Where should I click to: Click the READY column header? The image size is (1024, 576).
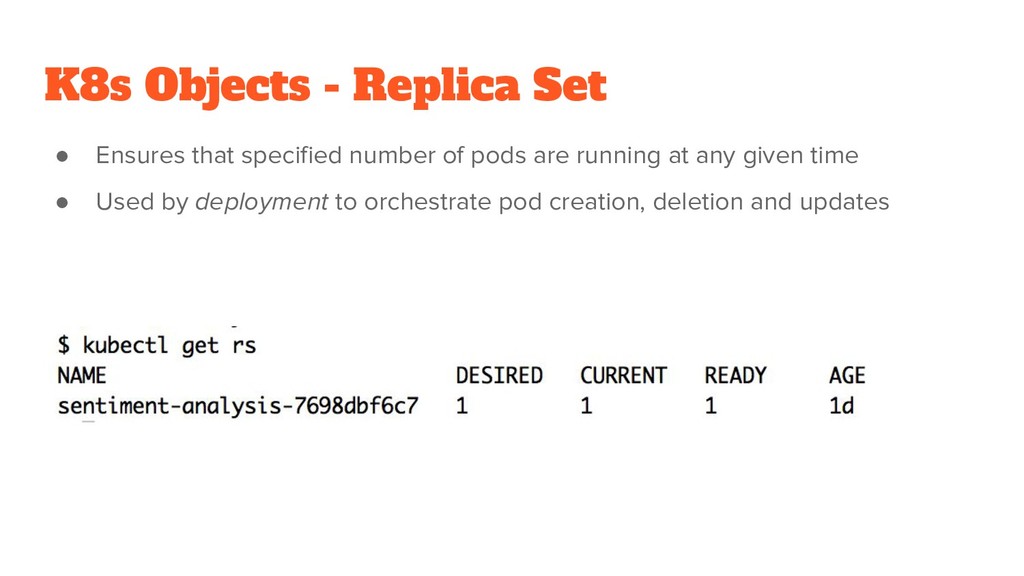735,376
